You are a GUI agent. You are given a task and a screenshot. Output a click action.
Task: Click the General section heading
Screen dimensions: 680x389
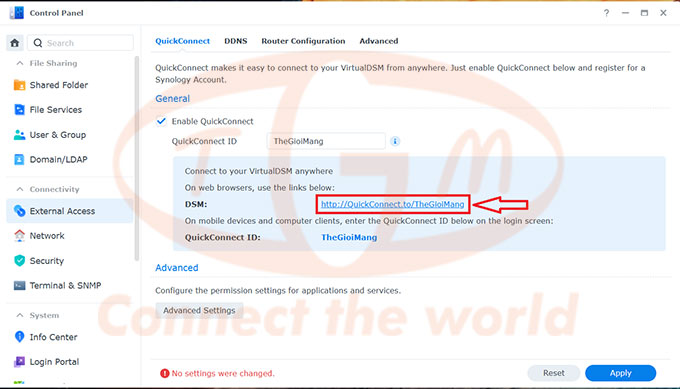(x=173, y=99)
